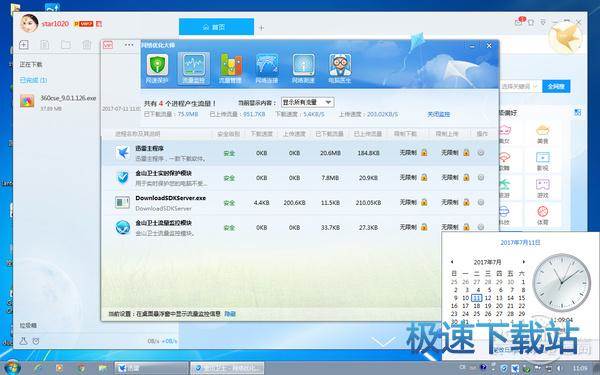Open the 网络连接 network connection icon
600x375 pixels.
coord(267,68)
